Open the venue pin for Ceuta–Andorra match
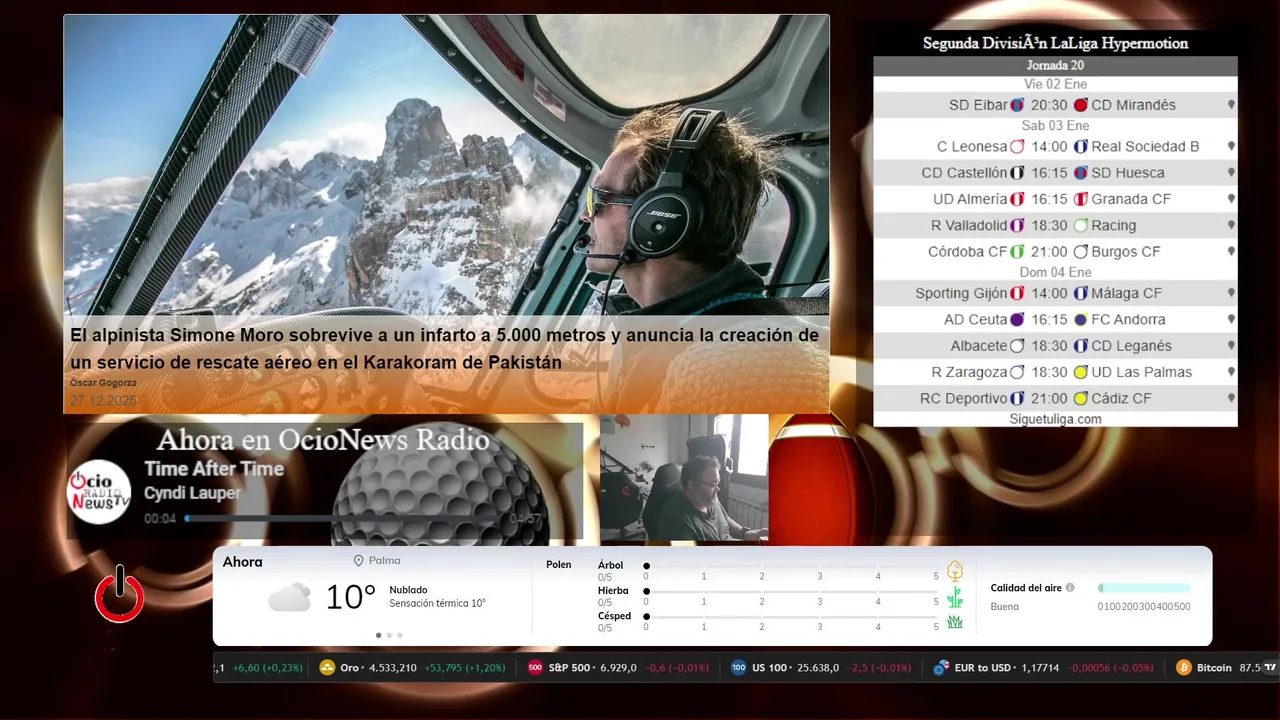This screenshot has height=720, width=1280. (x=1231, y=319)
